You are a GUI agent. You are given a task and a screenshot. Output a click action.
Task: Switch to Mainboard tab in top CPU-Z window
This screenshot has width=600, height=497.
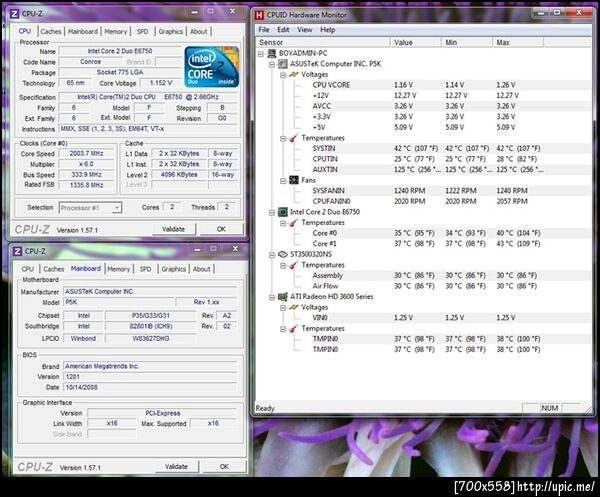(83, 31)
